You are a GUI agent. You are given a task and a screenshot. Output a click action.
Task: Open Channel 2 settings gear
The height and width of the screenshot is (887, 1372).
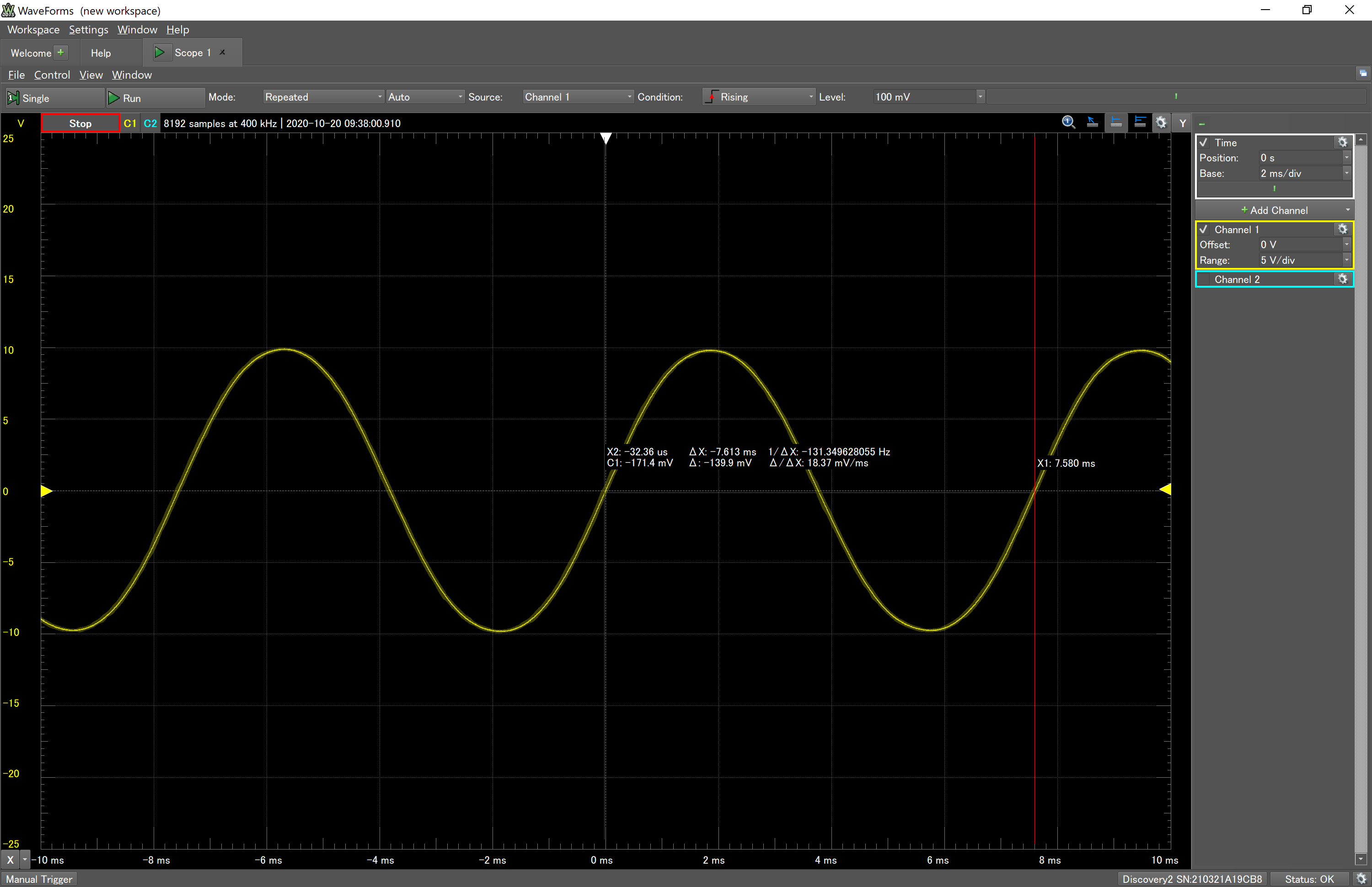tap(1343, 279)
